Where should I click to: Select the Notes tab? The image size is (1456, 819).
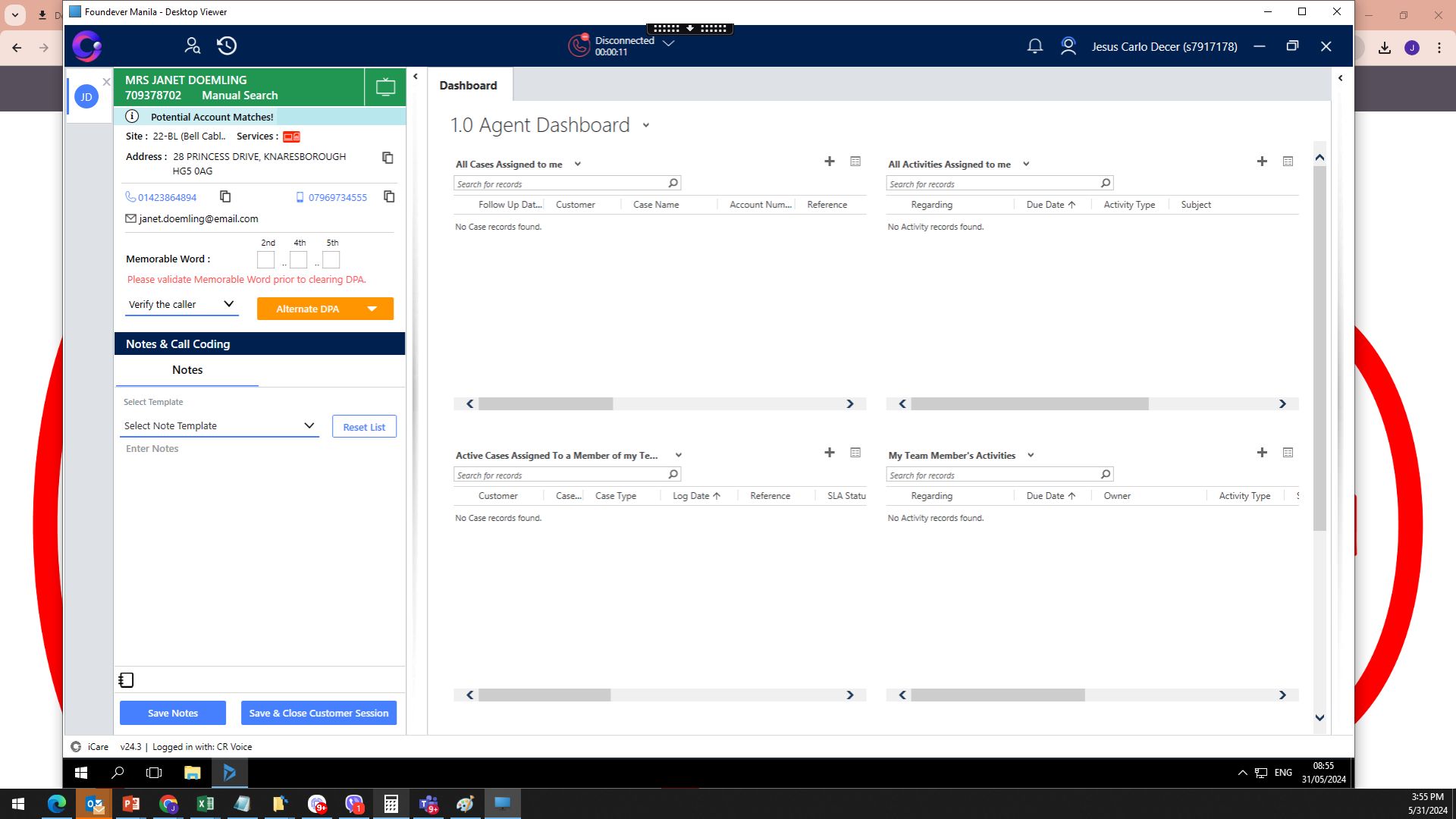coord(187,370)
